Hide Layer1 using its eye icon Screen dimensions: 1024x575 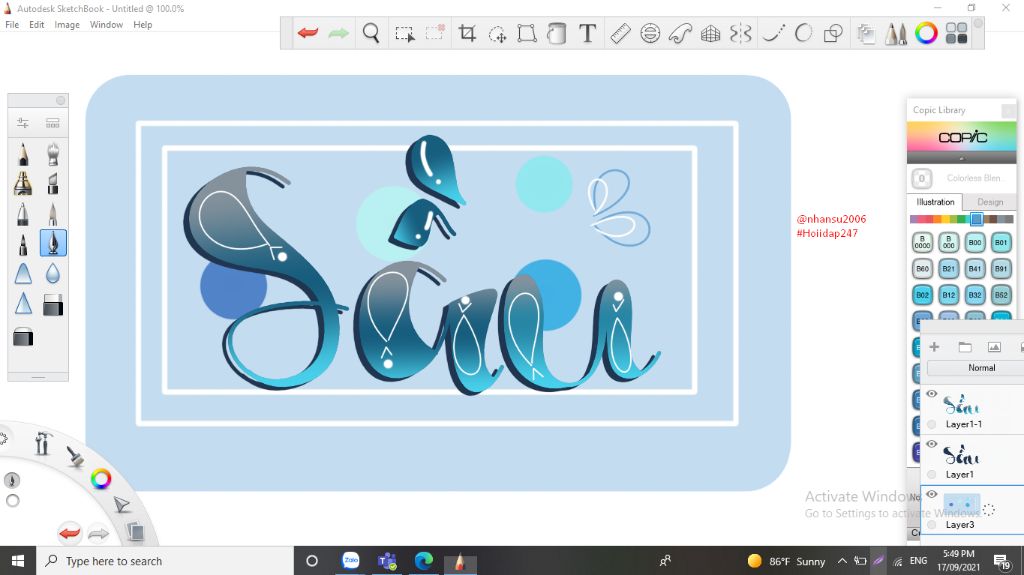(x=931, y=444)
